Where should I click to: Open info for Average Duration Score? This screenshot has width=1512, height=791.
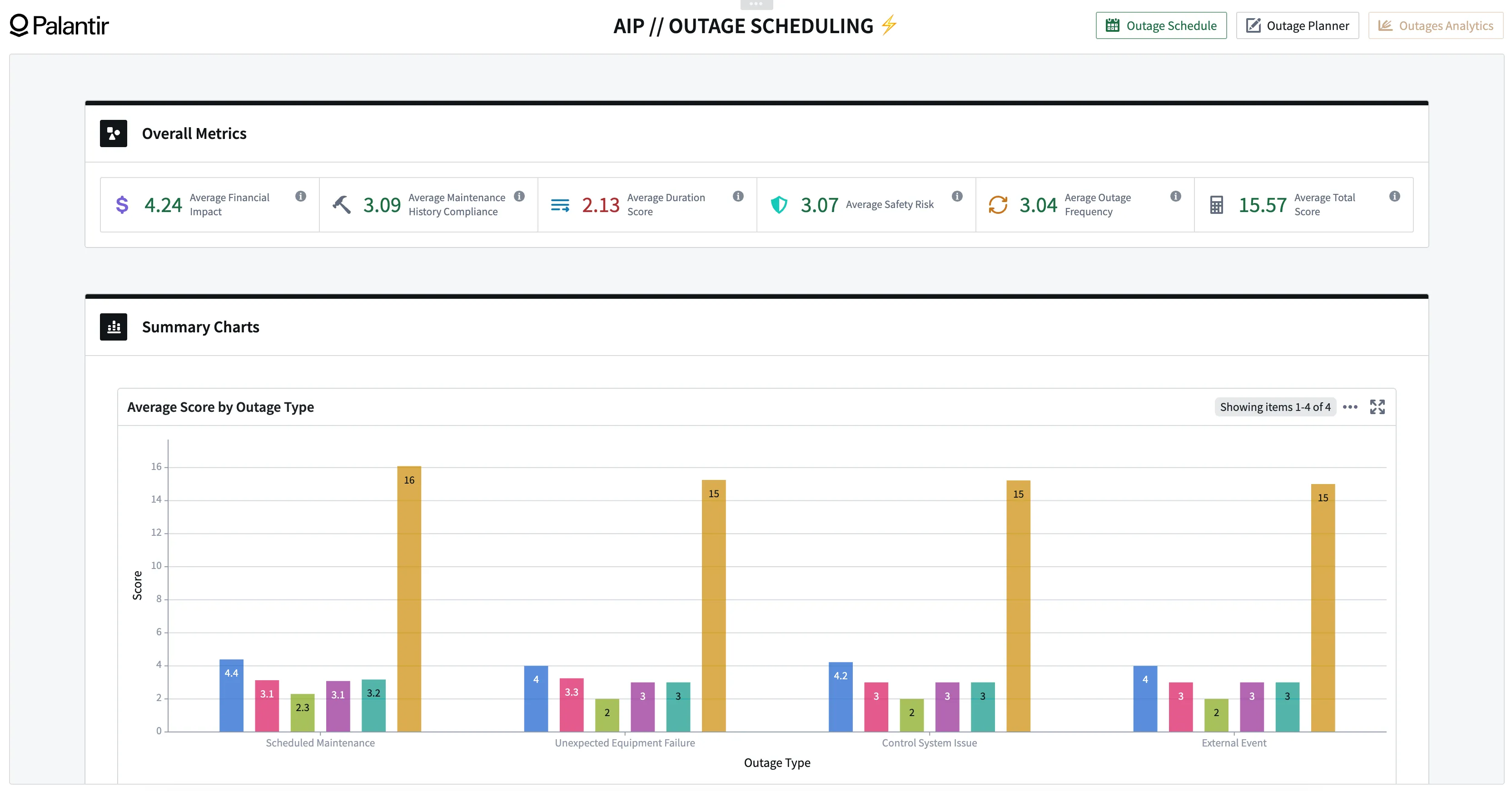[738, 196]
